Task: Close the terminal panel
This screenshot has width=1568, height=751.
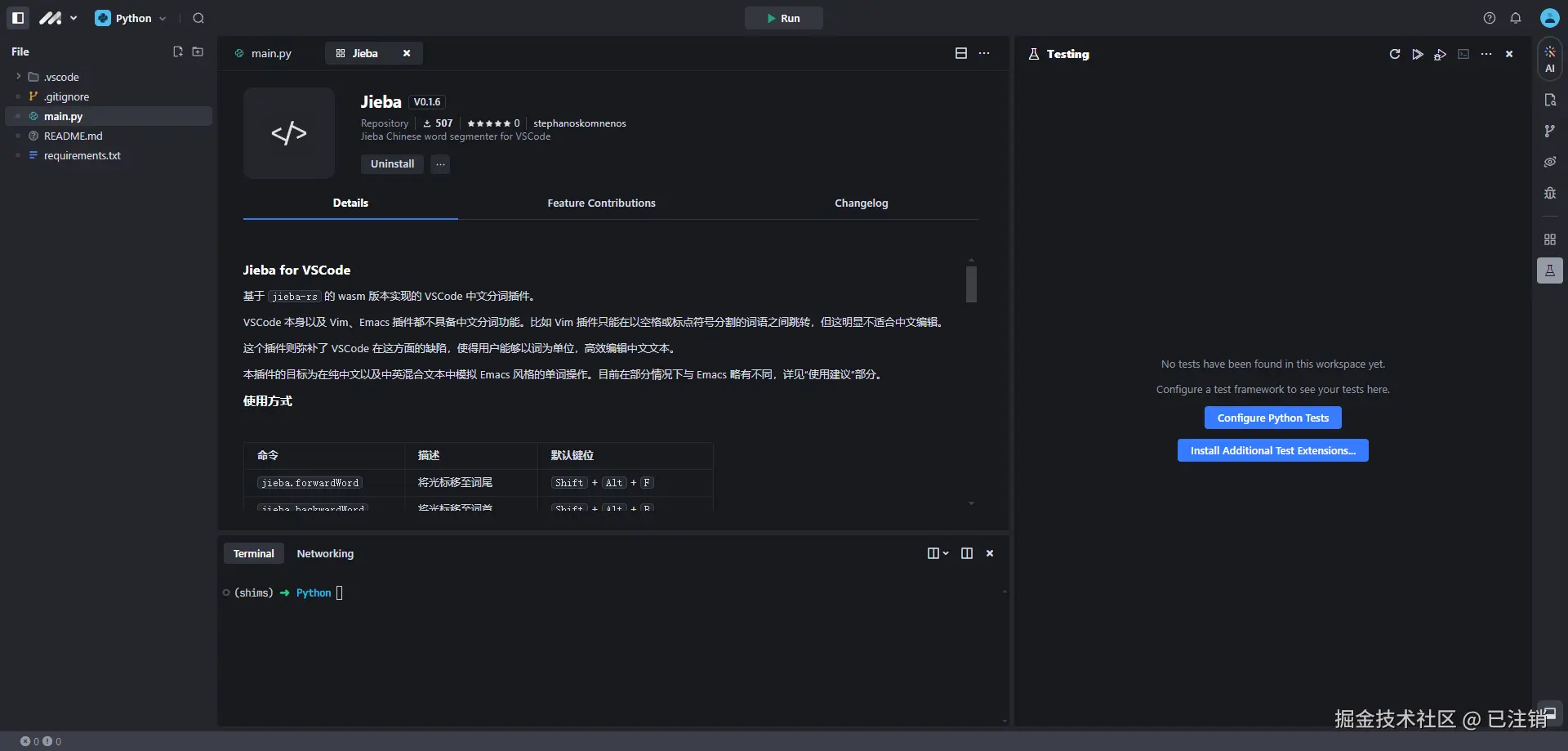Action: (x=990, y=553)
